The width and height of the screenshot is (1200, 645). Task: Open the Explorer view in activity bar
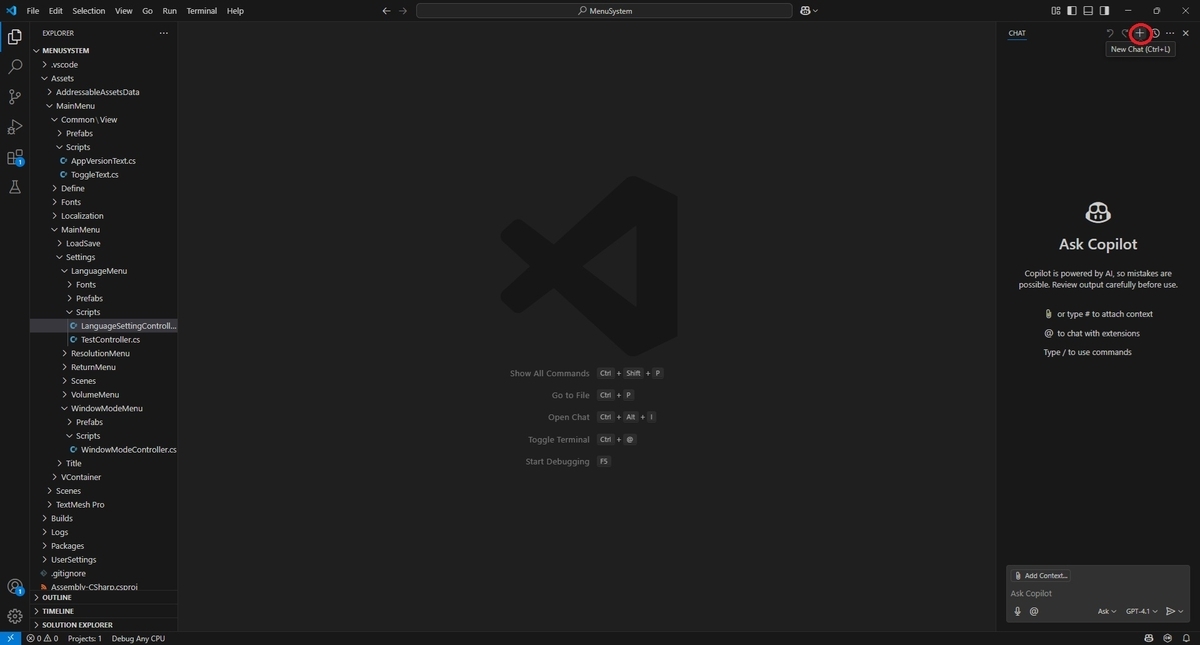(x=15, y=37)
